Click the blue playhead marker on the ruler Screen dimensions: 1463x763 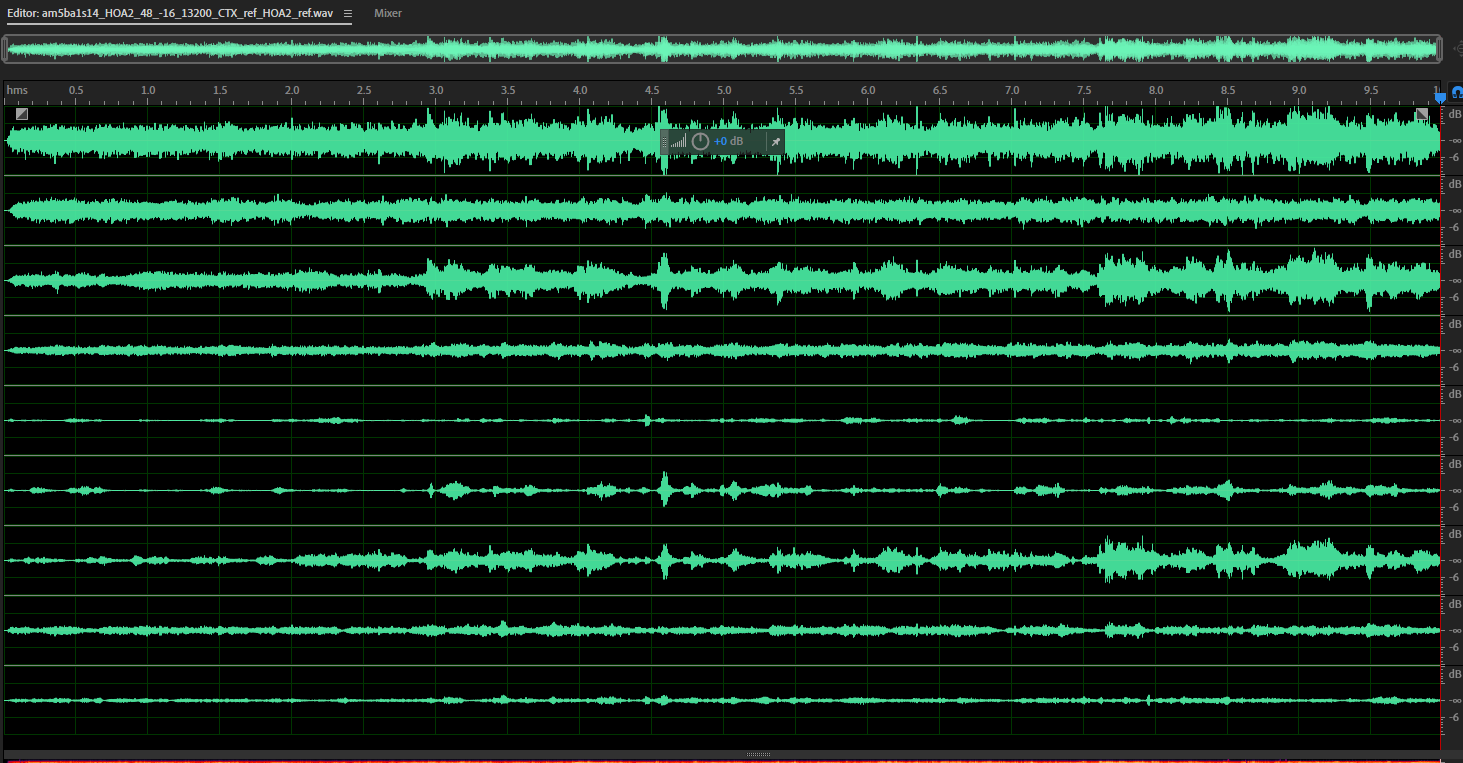[1439, 97]
